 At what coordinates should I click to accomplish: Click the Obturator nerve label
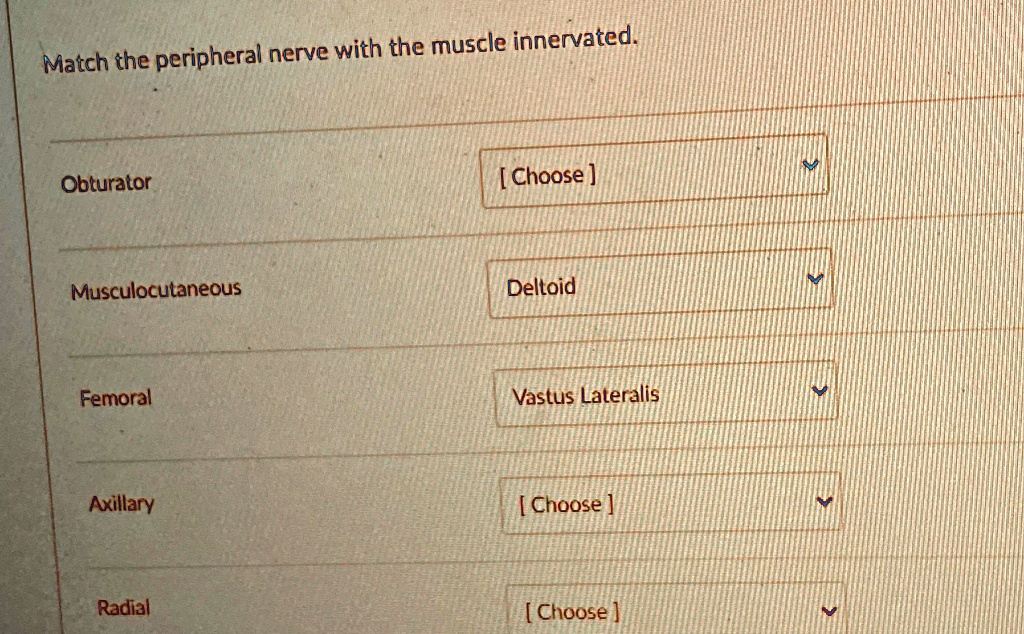click(x=107, y=182)
